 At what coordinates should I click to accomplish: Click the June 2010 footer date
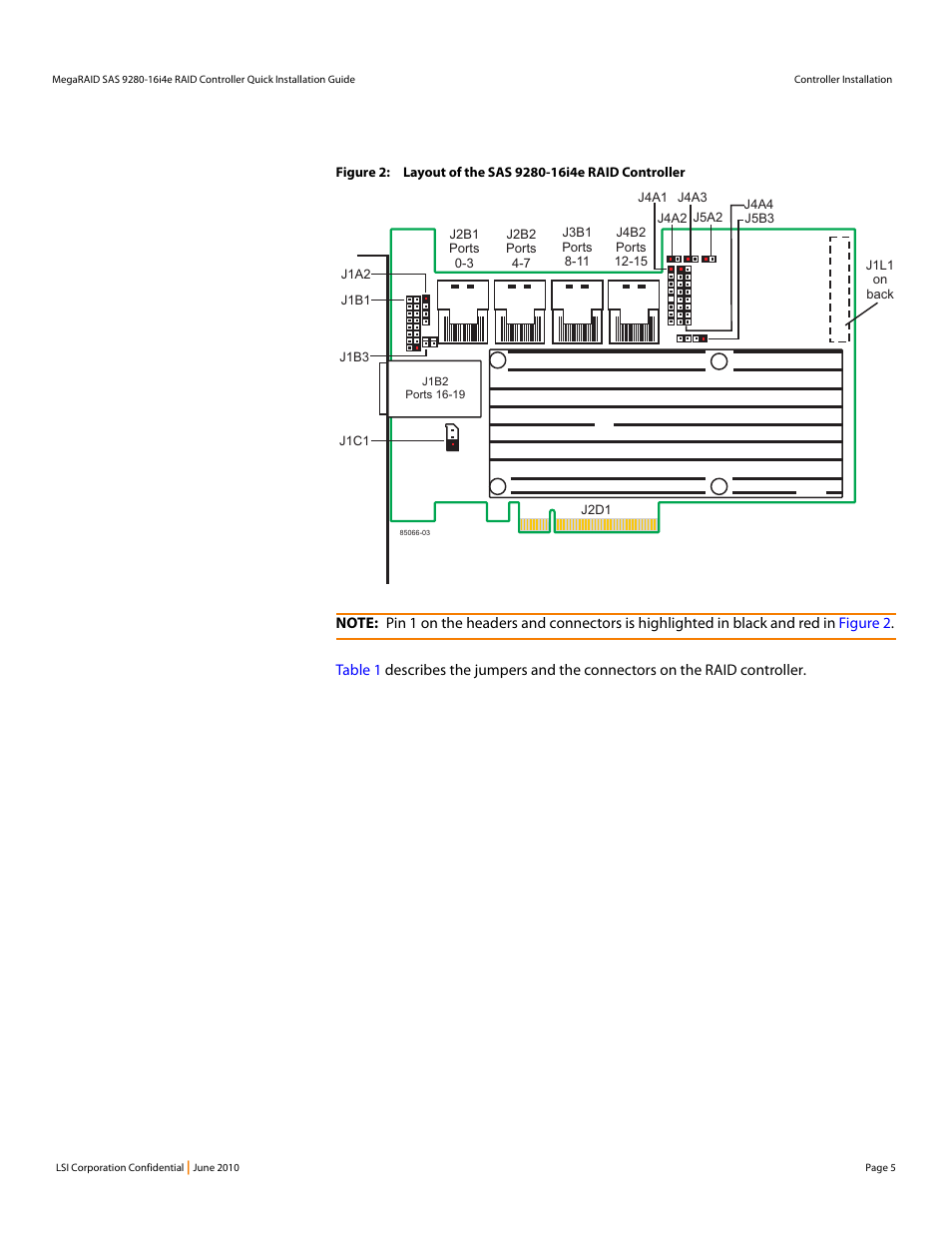217,1167
